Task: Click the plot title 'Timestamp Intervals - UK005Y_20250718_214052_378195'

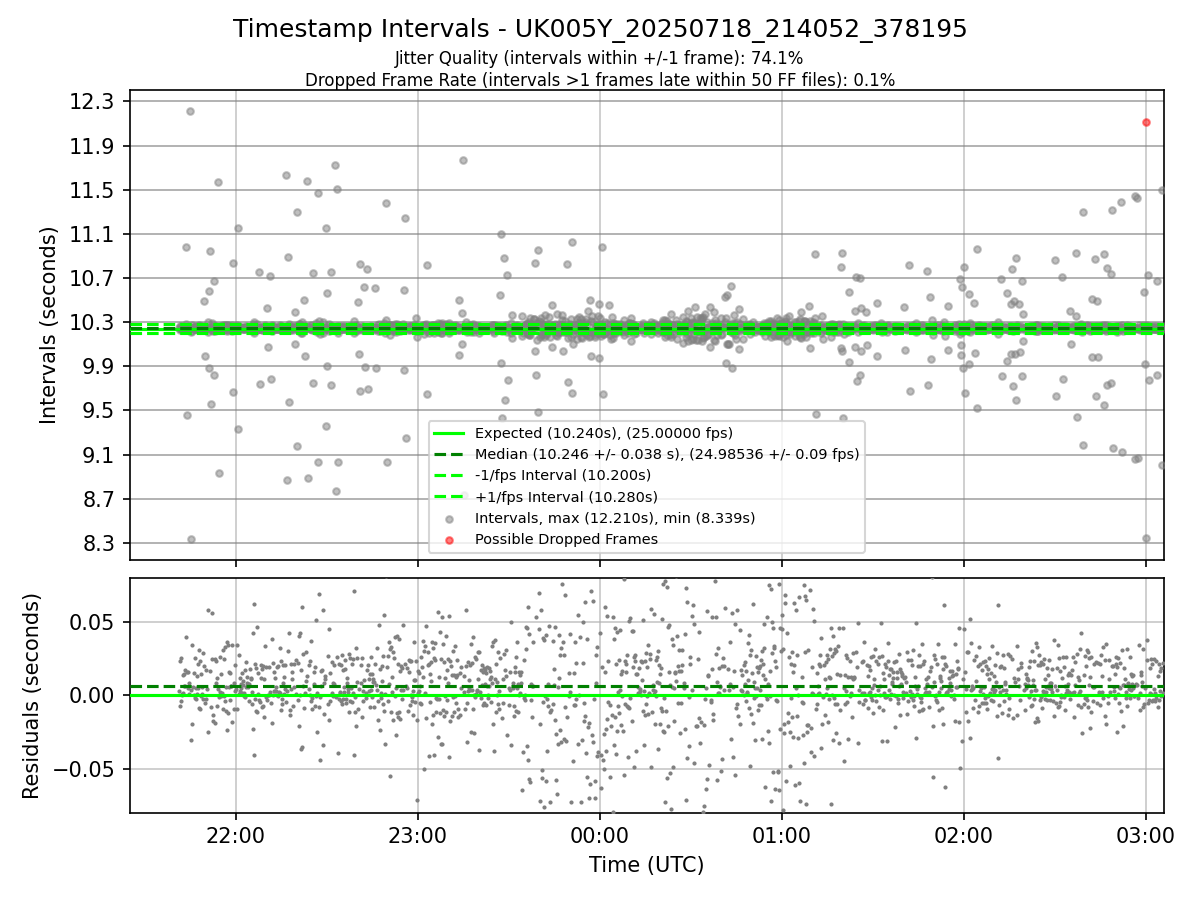Action: click(x=600, y=29)
